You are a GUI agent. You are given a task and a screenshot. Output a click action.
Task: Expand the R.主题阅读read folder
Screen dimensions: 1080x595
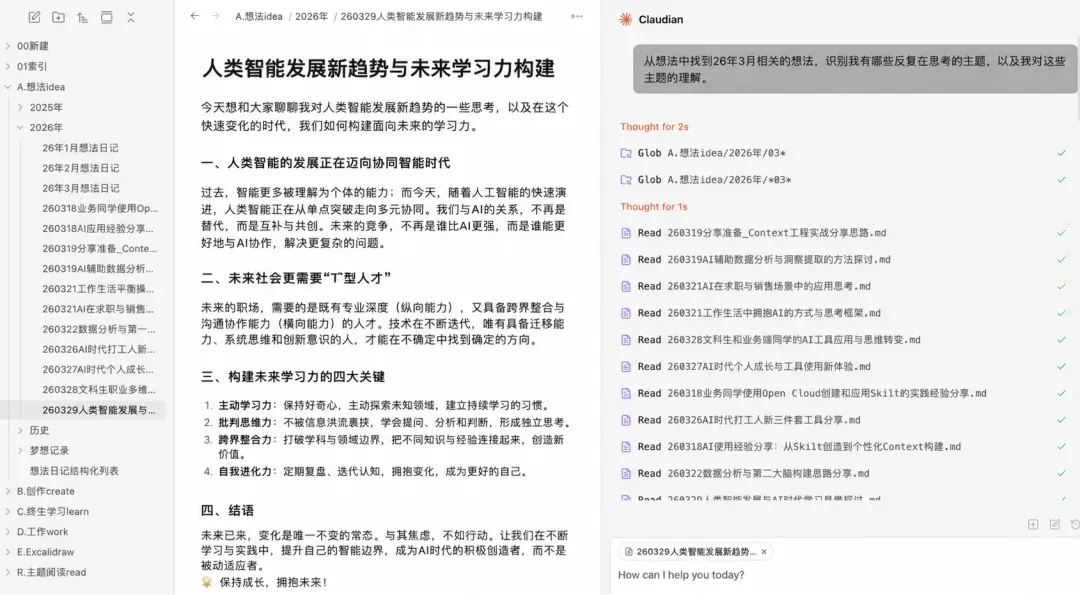coord(8,572)
